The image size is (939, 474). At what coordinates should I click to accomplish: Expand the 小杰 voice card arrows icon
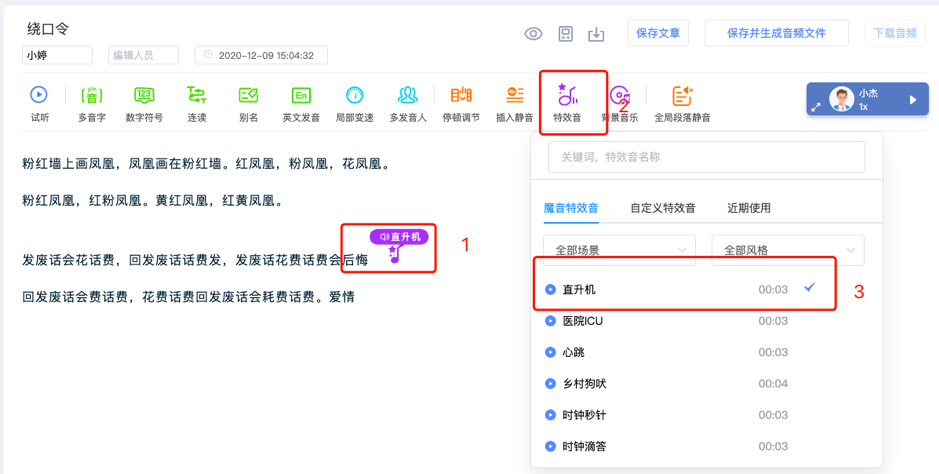point(816,108)
